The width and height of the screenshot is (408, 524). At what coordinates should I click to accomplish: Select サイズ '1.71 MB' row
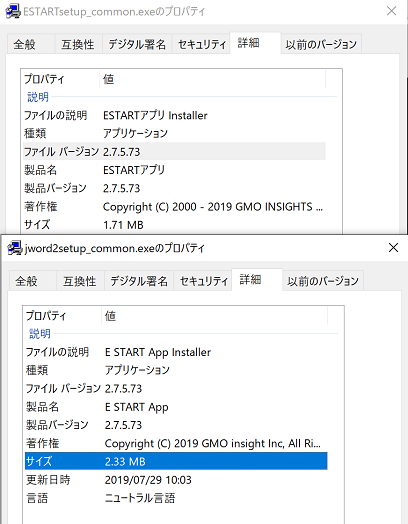[x=174, y=225]
